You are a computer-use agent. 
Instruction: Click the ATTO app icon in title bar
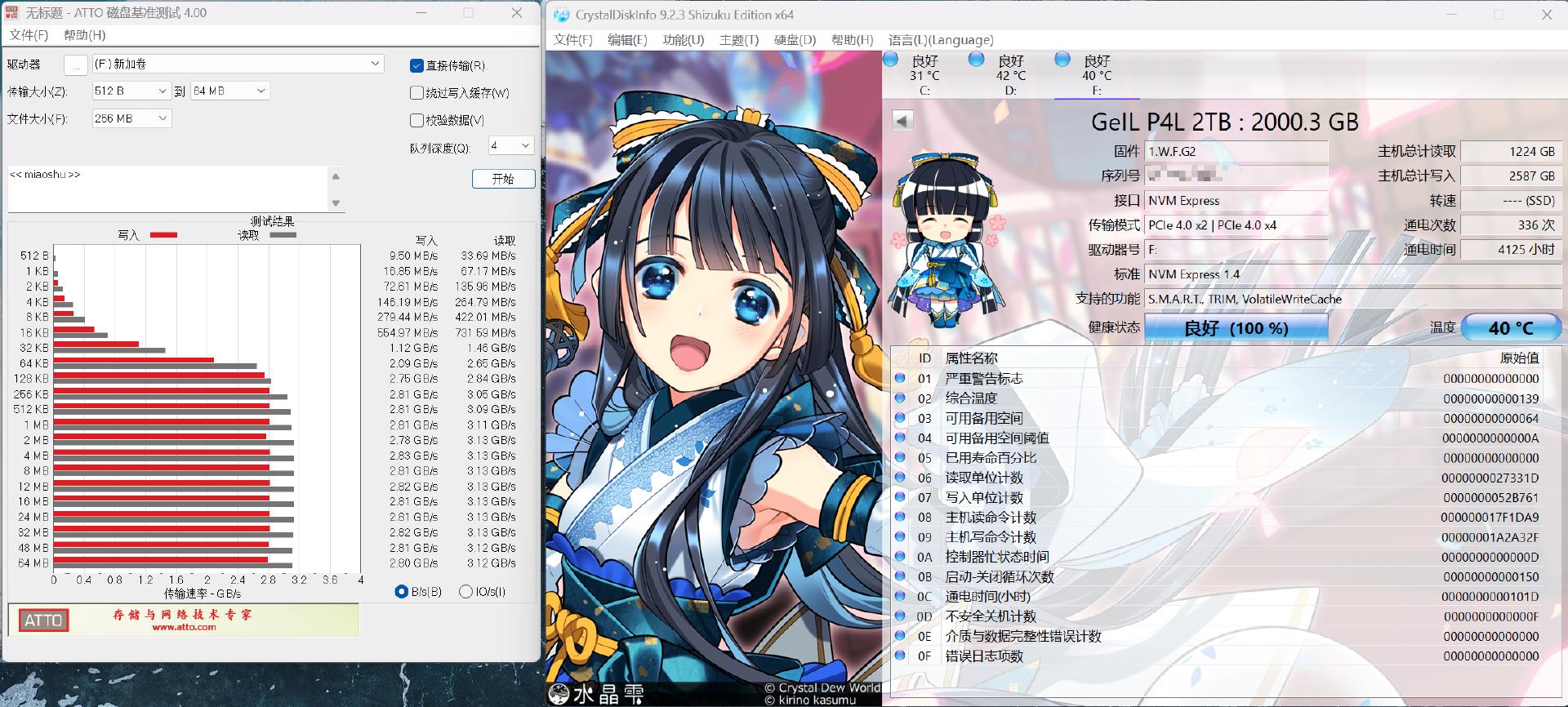tap(11, 12)
